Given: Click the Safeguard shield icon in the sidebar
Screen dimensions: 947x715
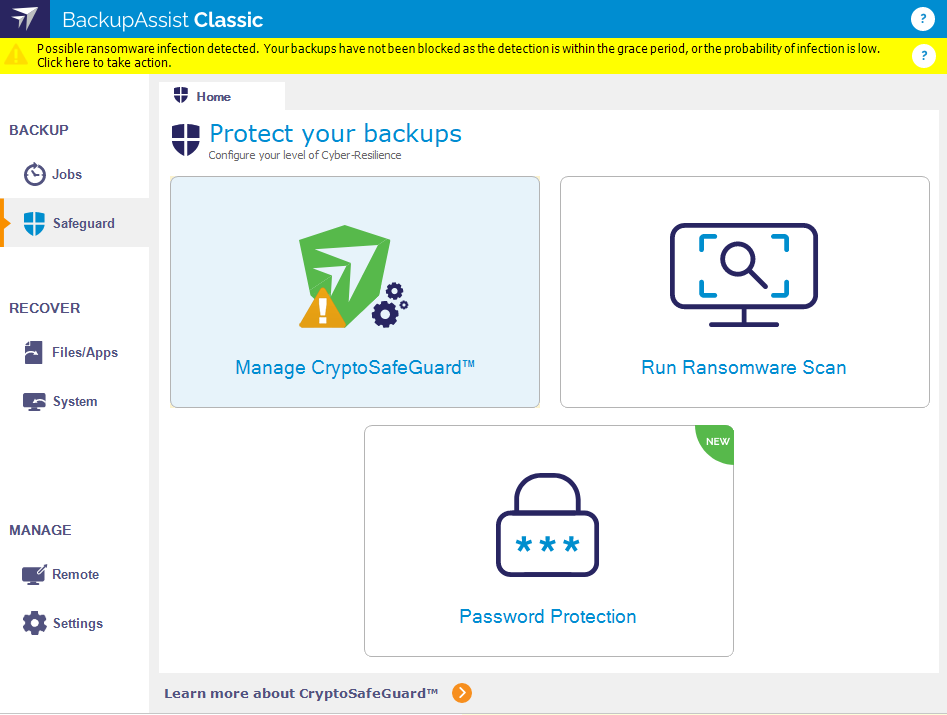Looking at the screenshot, I should click(34, 223).
